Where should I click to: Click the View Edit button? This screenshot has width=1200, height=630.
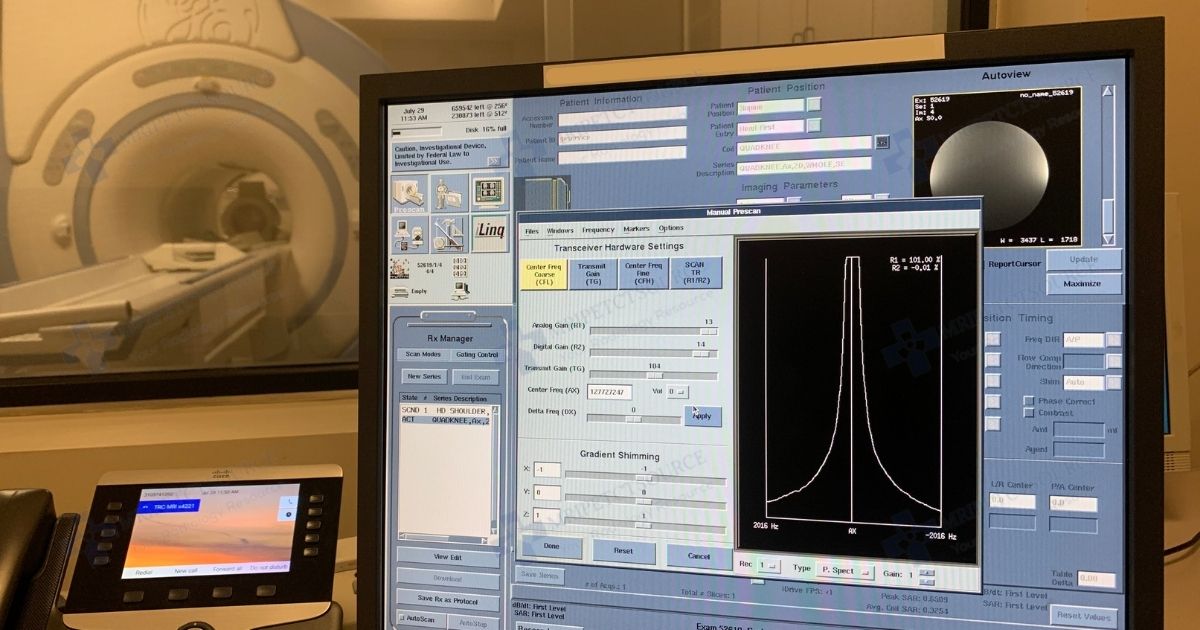(448, 557)
